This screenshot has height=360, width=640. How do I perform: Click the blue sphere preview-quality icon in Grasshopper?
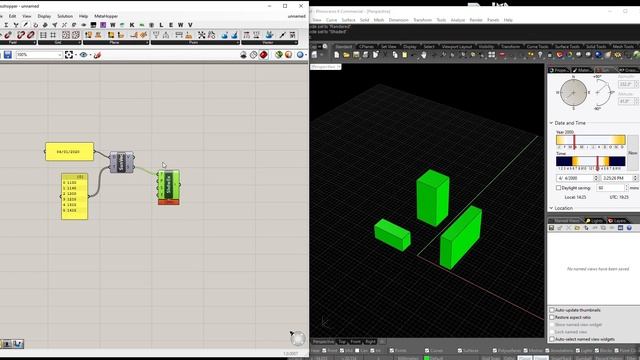tap(300, 55)
